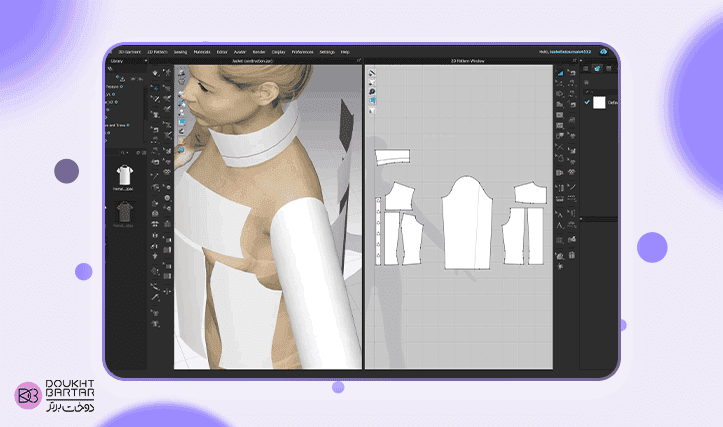Click the scissors-like cross icon in 2D toolbar

(559, 147)
